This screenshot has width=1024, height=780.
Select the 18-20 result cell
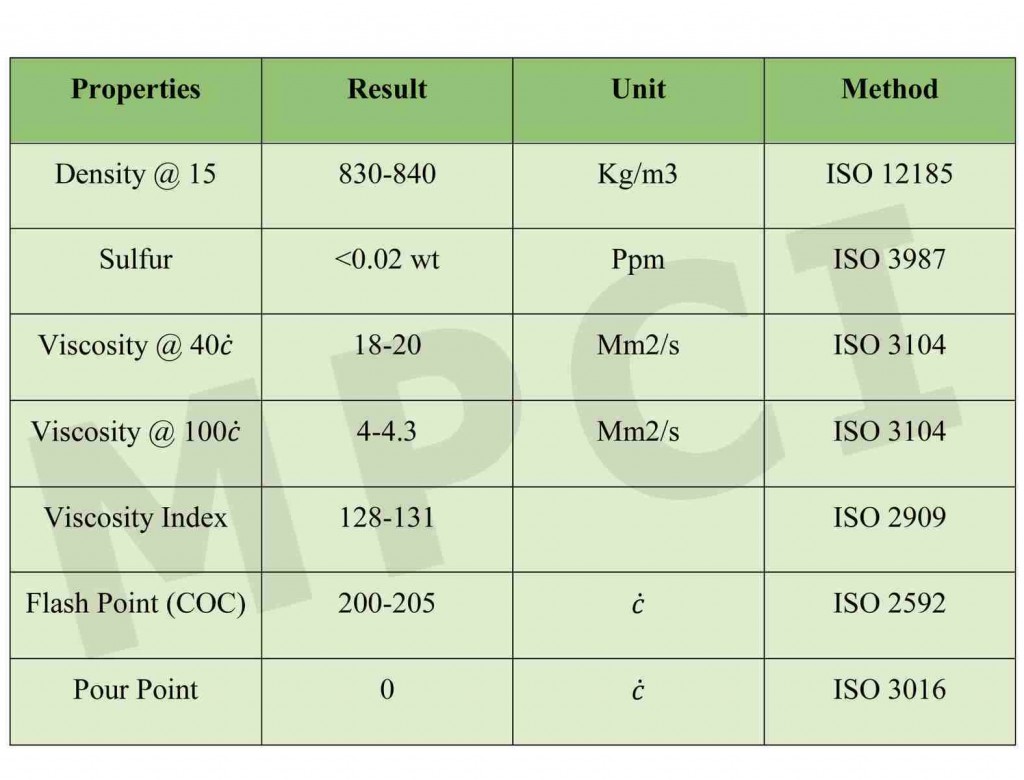coord(387,346)
